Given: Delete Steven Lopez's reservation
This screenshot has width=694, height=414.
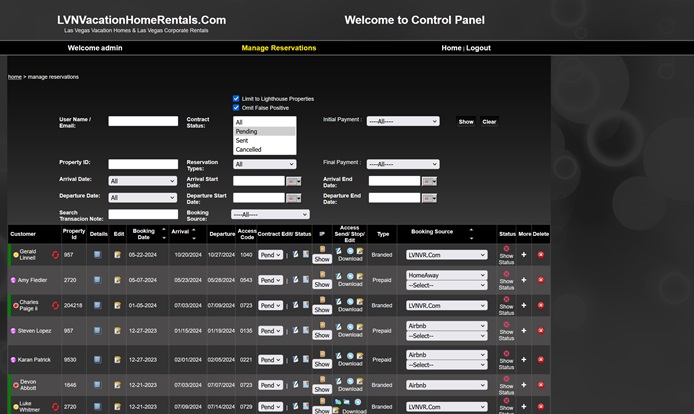Looking at the screenshot, I should tap(541, 330).
